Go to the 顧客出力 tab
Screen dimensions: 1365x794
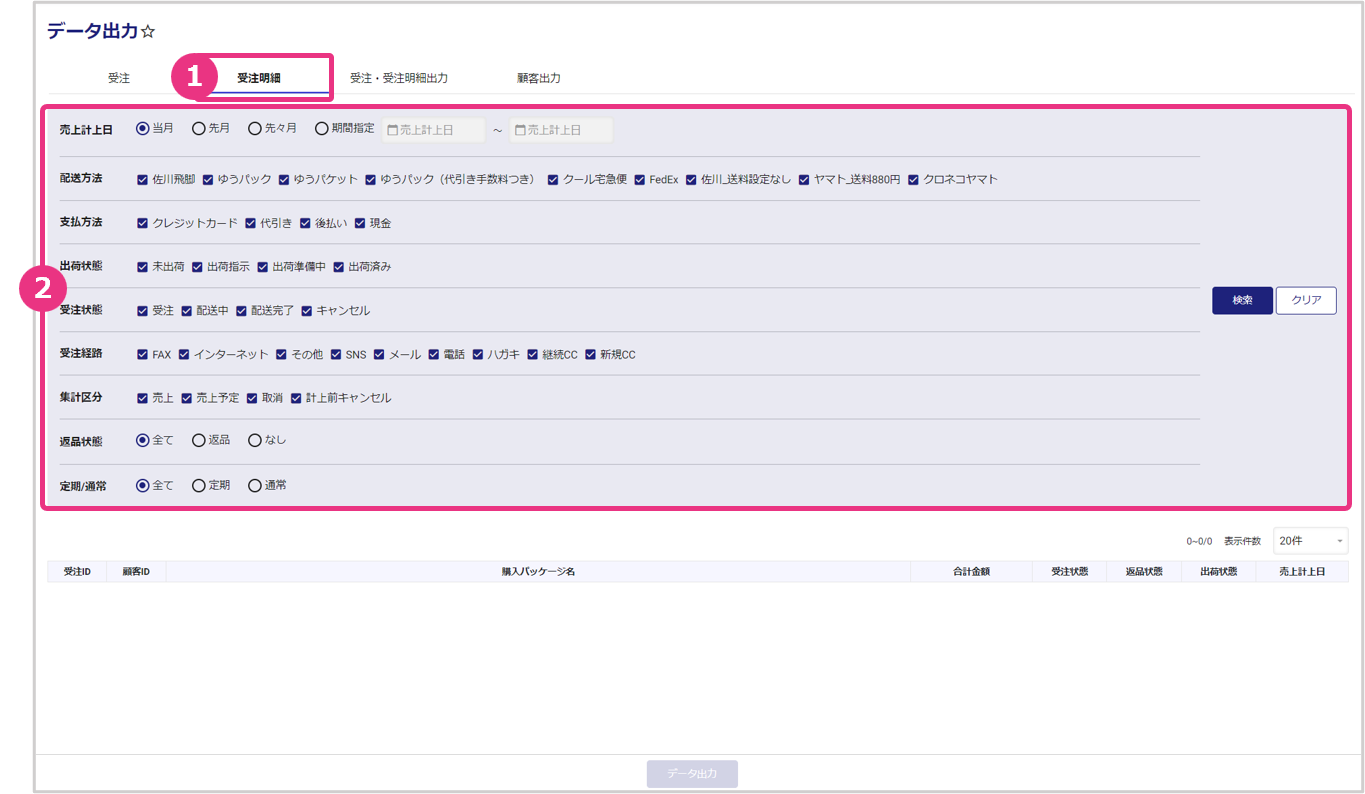[538, 78]
